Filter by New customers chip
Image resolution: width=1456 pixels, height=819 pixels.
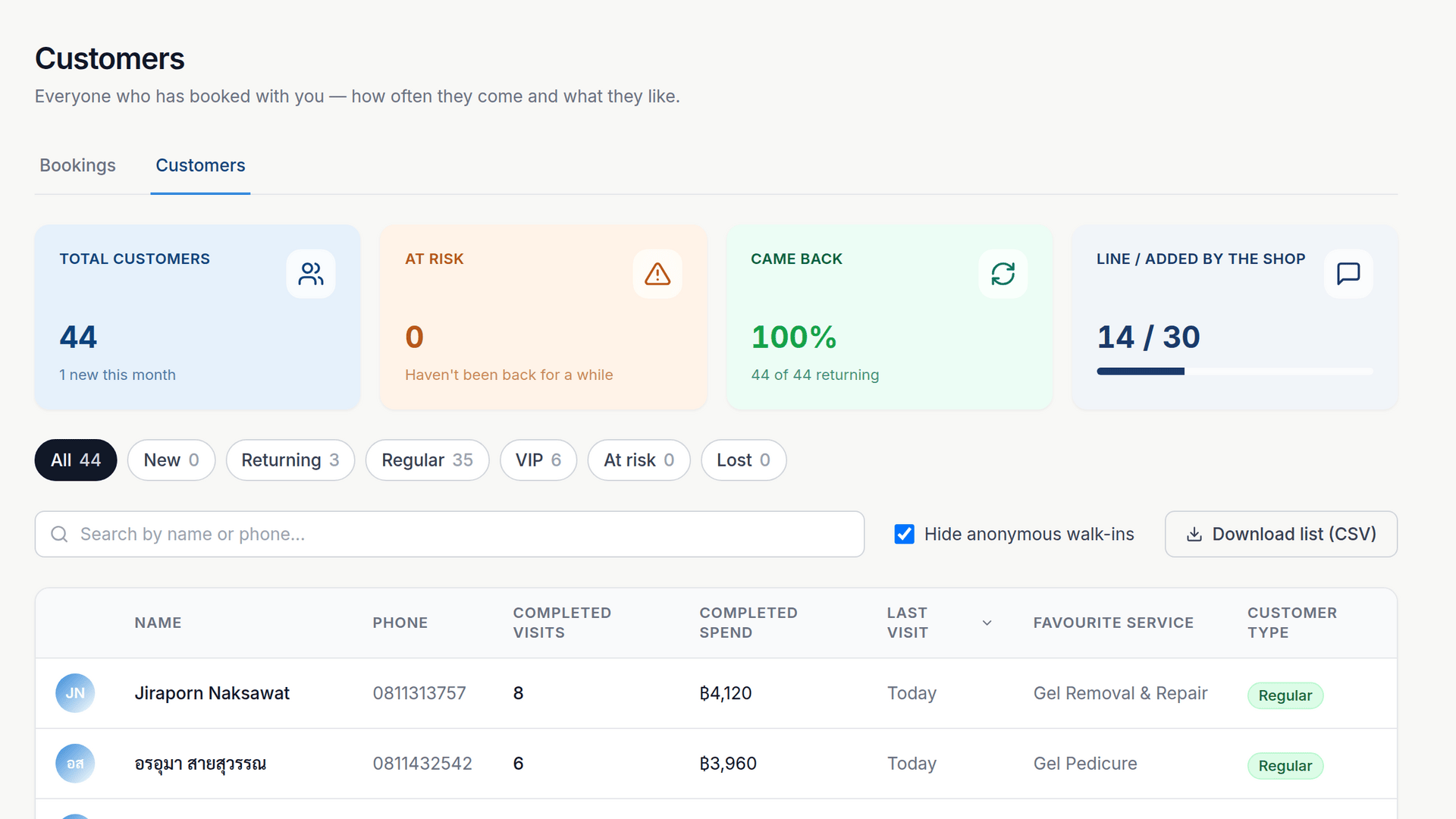click(171, 460)
